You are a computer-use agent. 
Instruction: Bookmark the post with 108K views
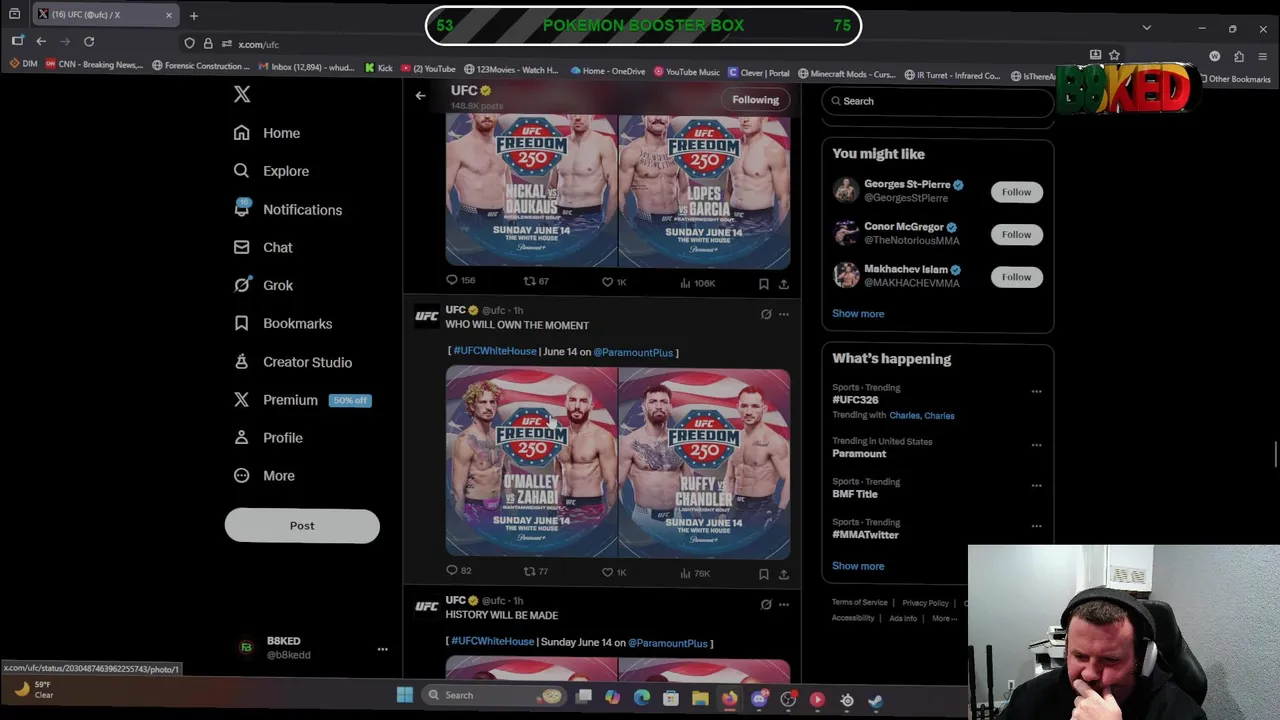763,284
